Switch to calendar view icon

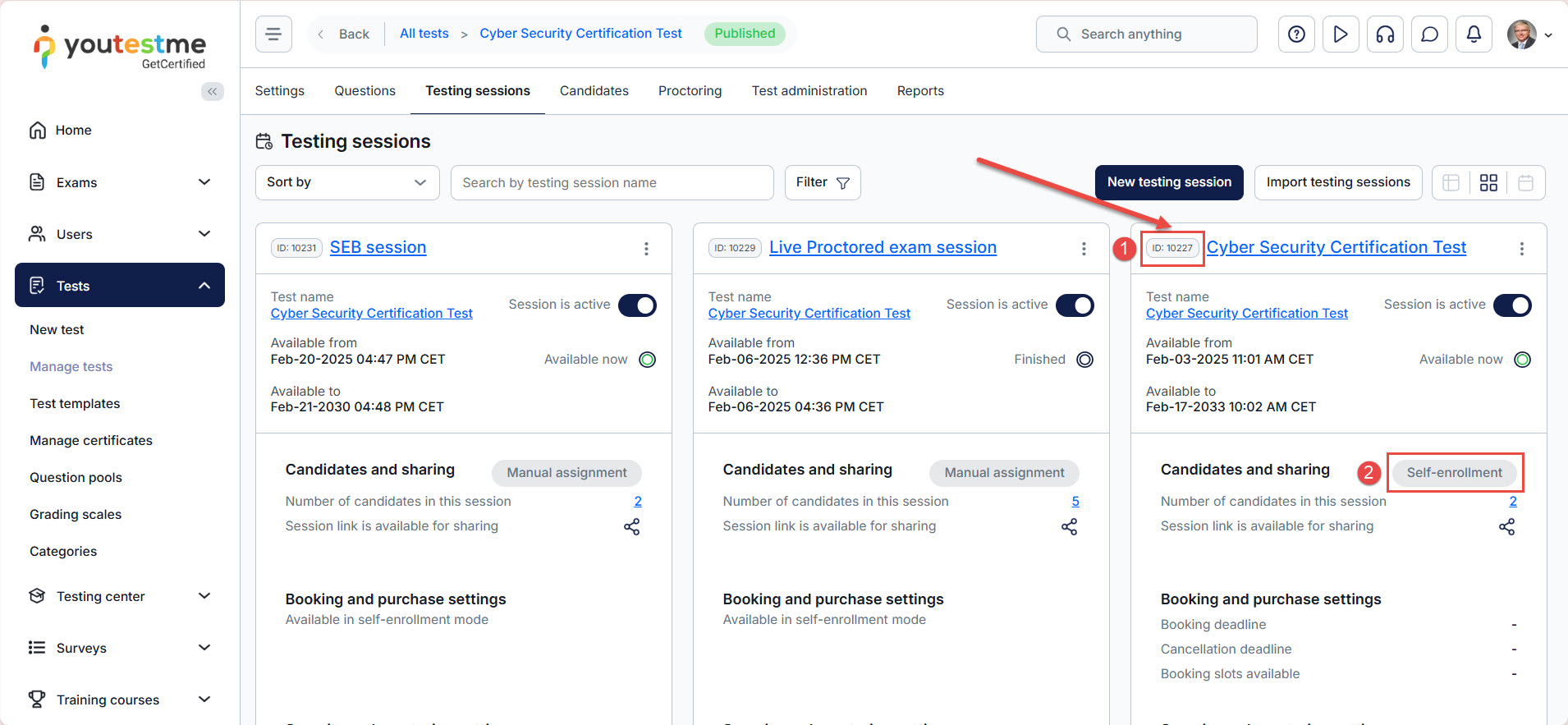(x=1525, y=183)
